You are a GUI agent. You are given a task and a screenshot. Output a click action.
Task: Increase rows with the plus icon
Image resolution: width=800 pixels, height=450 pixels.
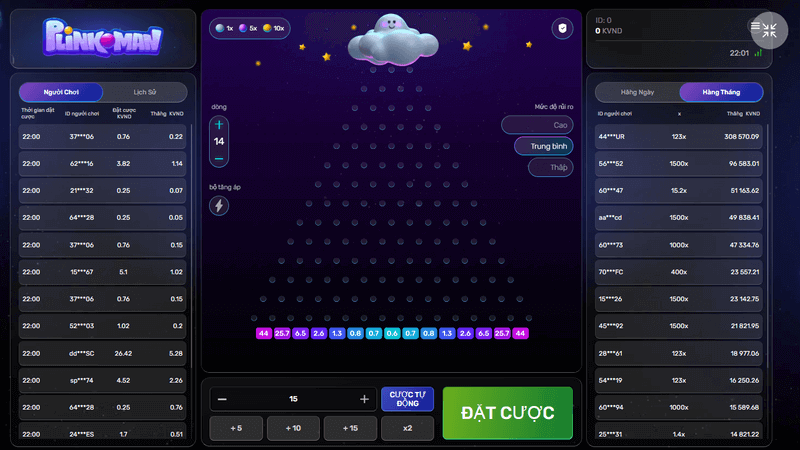[219, 124]
